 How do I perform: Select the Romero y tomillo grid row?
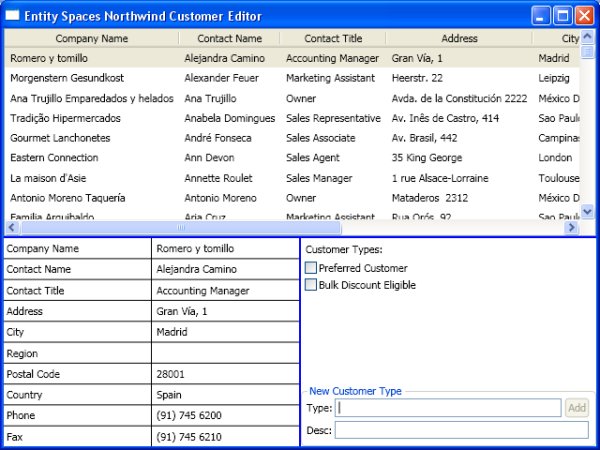pyautogui.click(x=292, y=58)
